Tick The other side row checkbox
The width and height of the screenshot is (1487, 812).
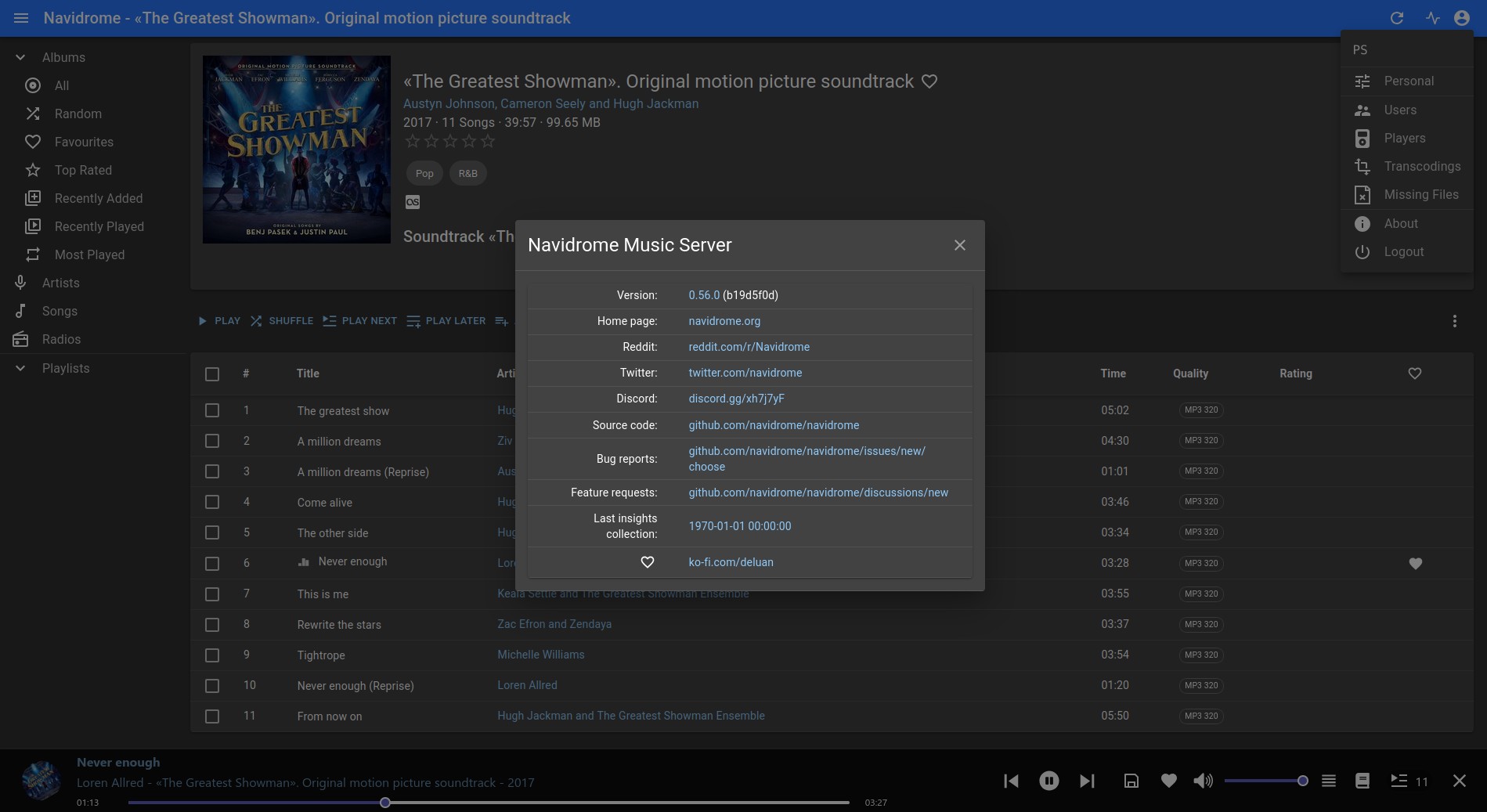tap(212, 532)
